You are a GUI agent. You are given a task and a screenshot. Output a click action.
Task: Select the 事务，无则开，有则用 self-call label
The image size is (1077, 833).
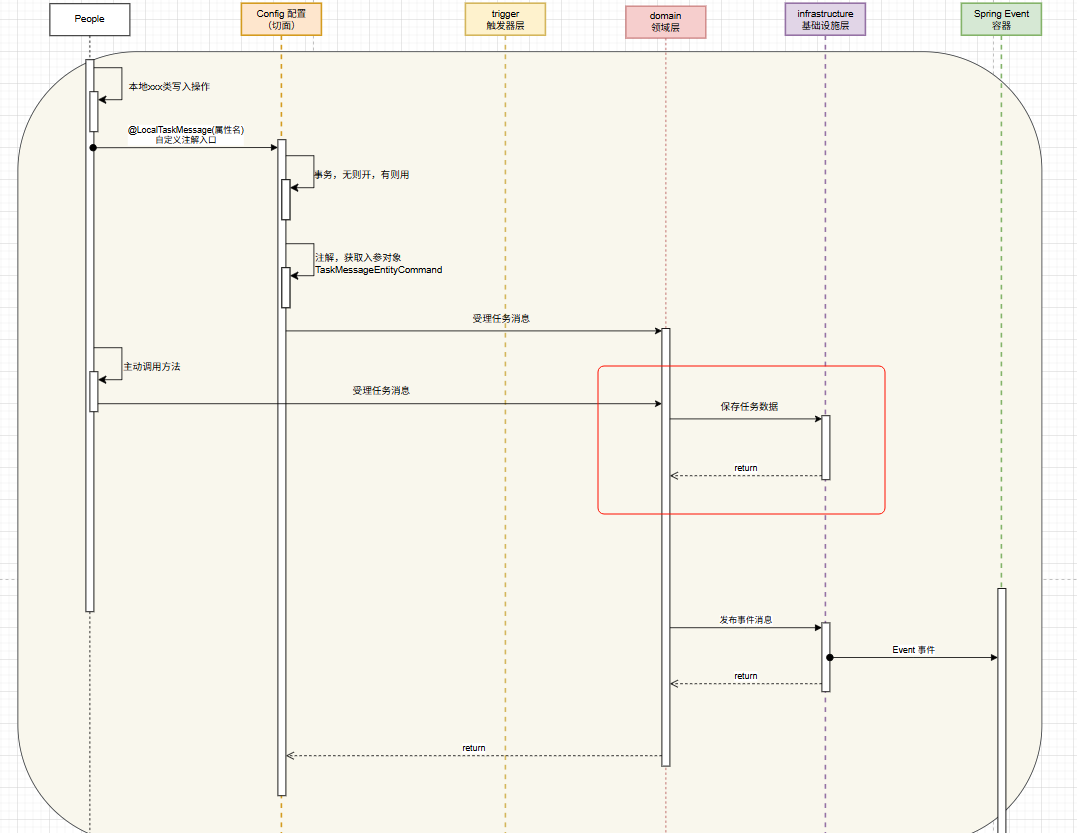(x=362, y=174)
